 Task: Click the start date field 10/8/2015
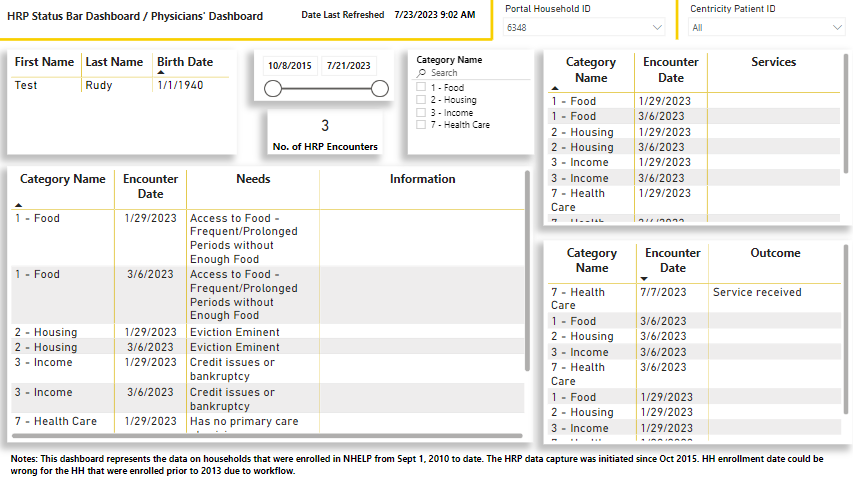coord(290,66)
